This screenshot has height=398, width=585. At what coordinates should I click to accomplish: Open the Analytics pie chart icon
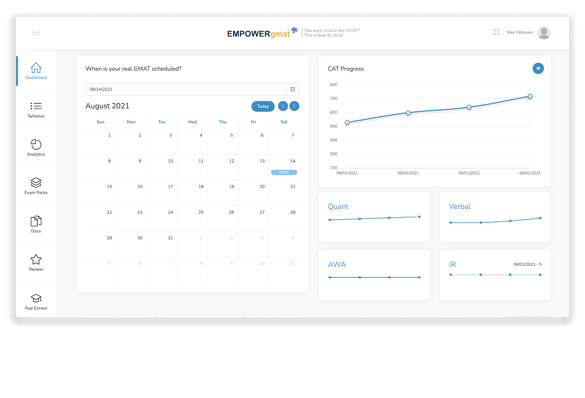pyautogui.click(x=36, y=144)
